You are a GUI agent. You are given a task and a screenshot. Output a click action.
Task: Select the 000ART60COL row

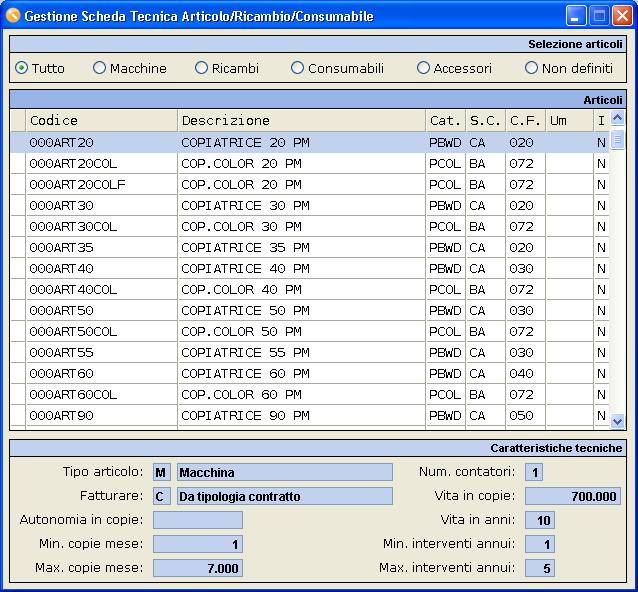click(x=310, y=395)
